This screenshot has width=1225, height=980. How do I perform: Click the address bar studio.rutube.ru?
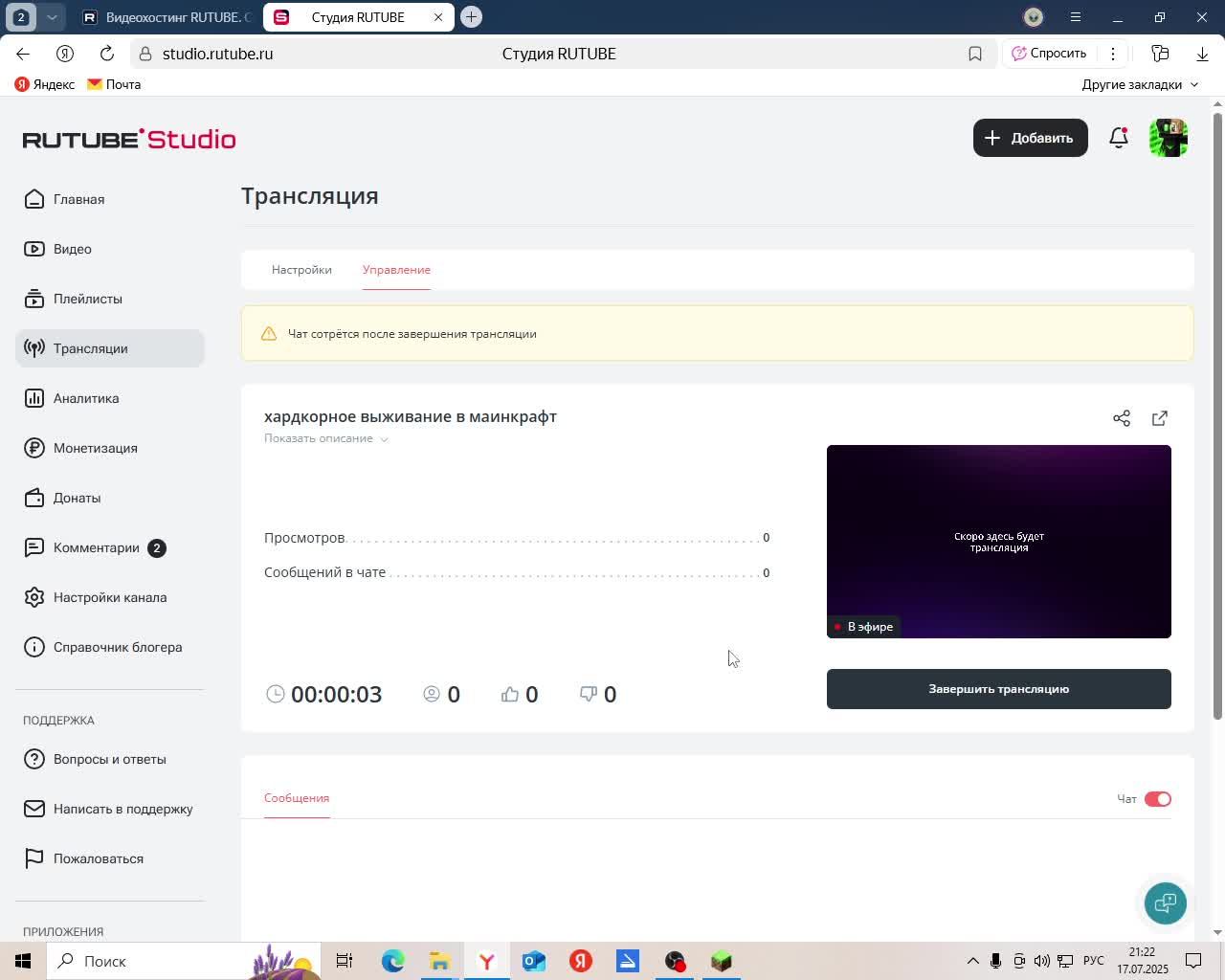(x=217, y=54)
